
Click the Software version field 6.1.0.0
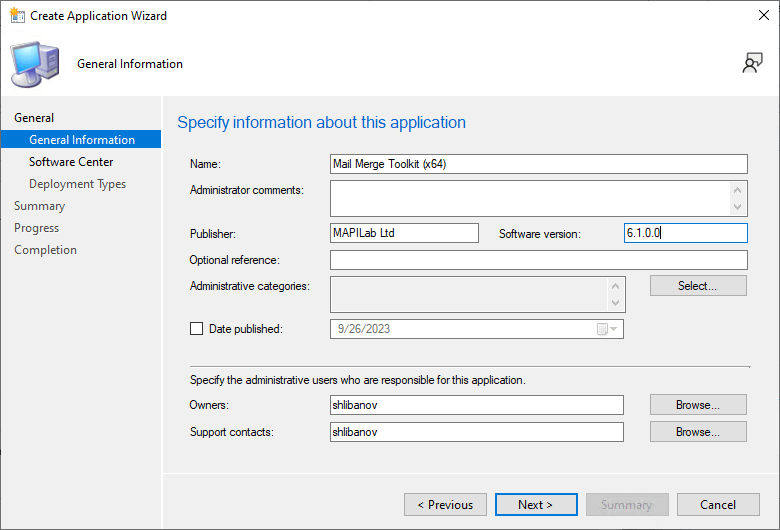point(685,233)
